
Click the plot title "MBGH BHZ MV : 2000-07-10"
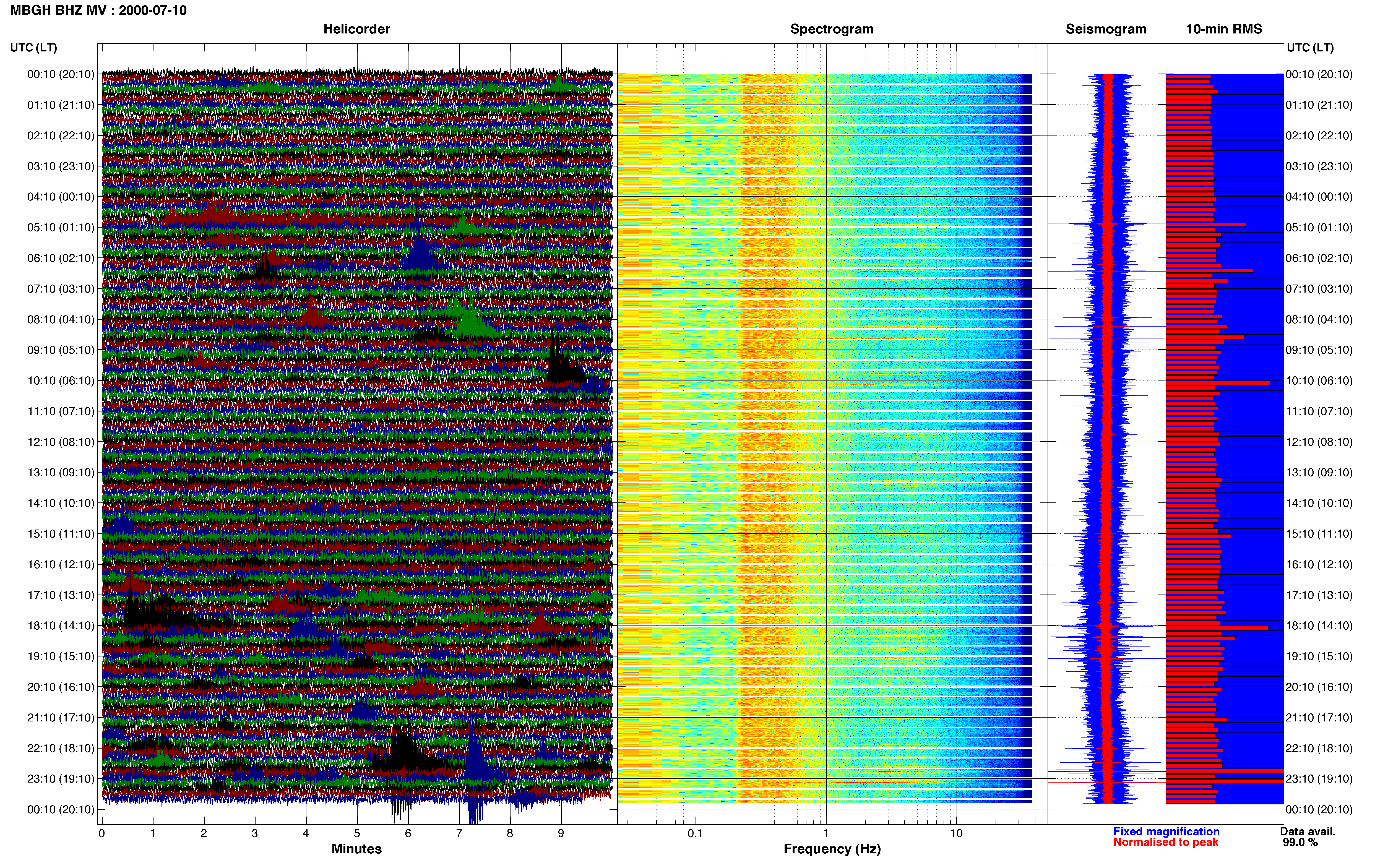pyautogui.click(x=98, y=10)
